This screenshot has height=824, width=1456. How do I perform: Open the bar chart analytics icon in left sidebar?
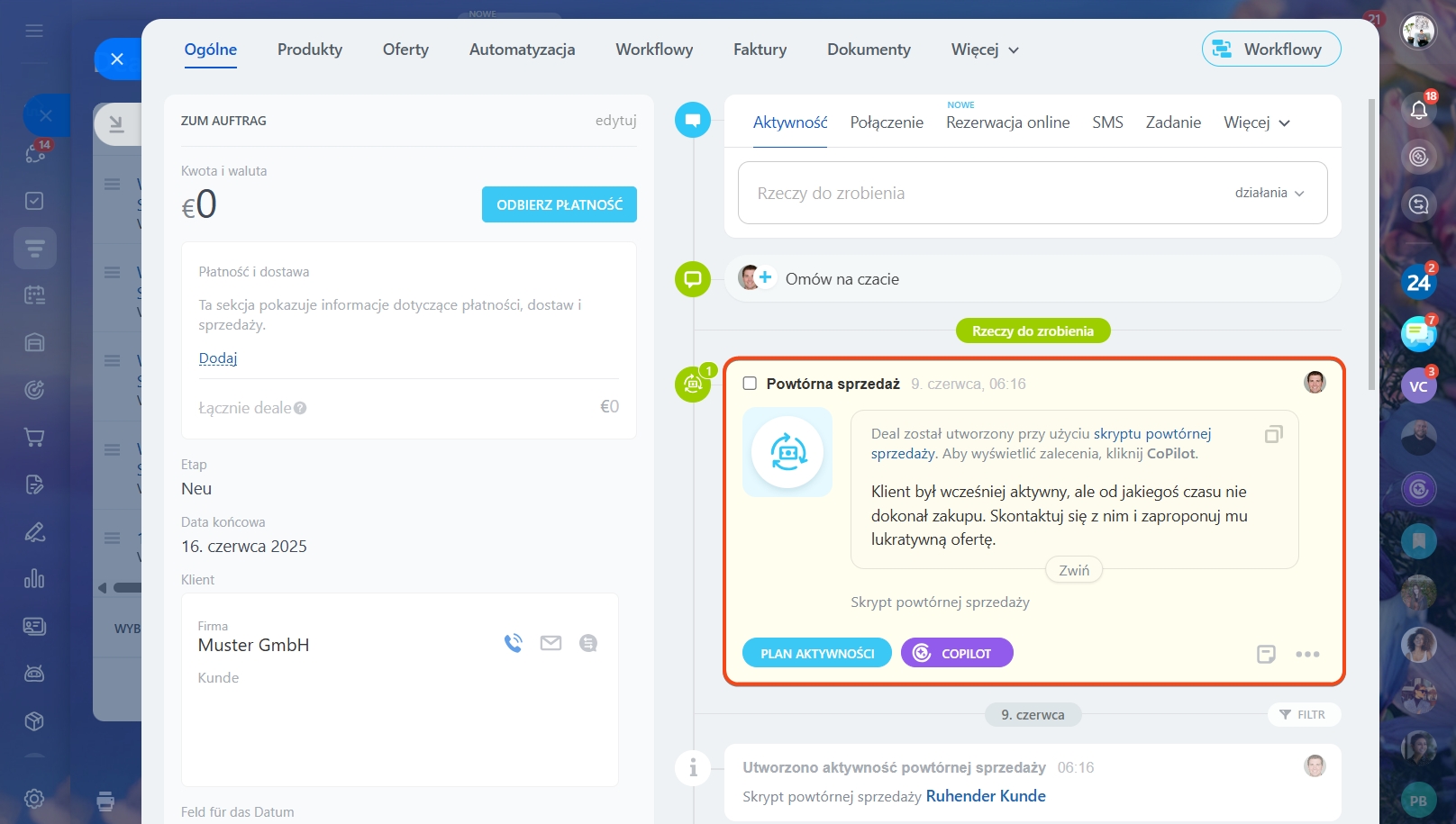coord(34,578)
